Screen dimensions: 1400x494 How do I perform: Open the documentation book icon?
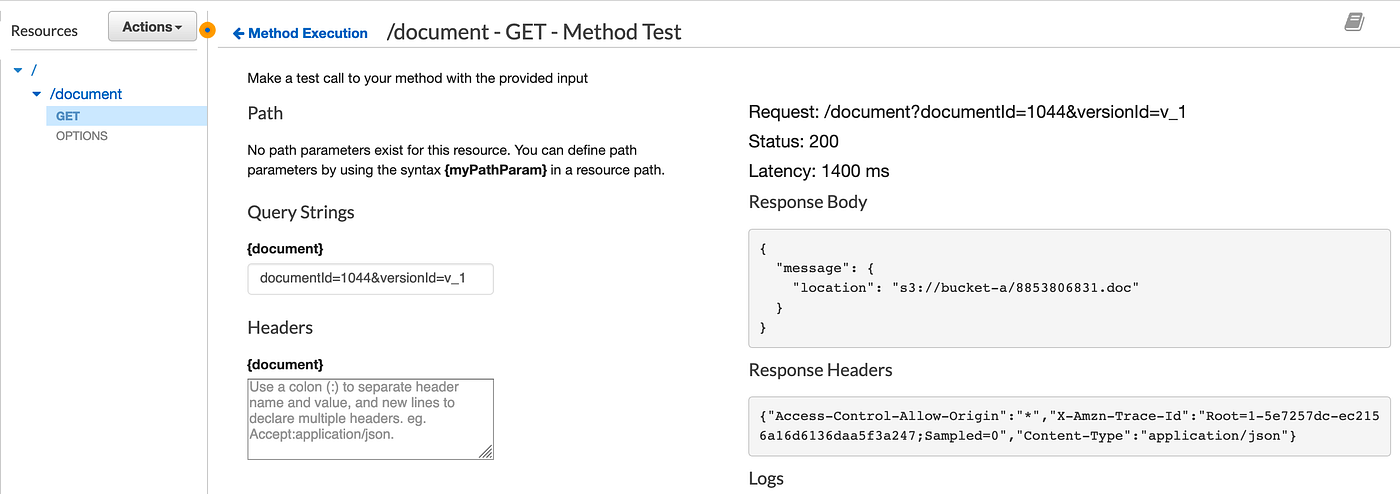click(x=1354, y=22)
